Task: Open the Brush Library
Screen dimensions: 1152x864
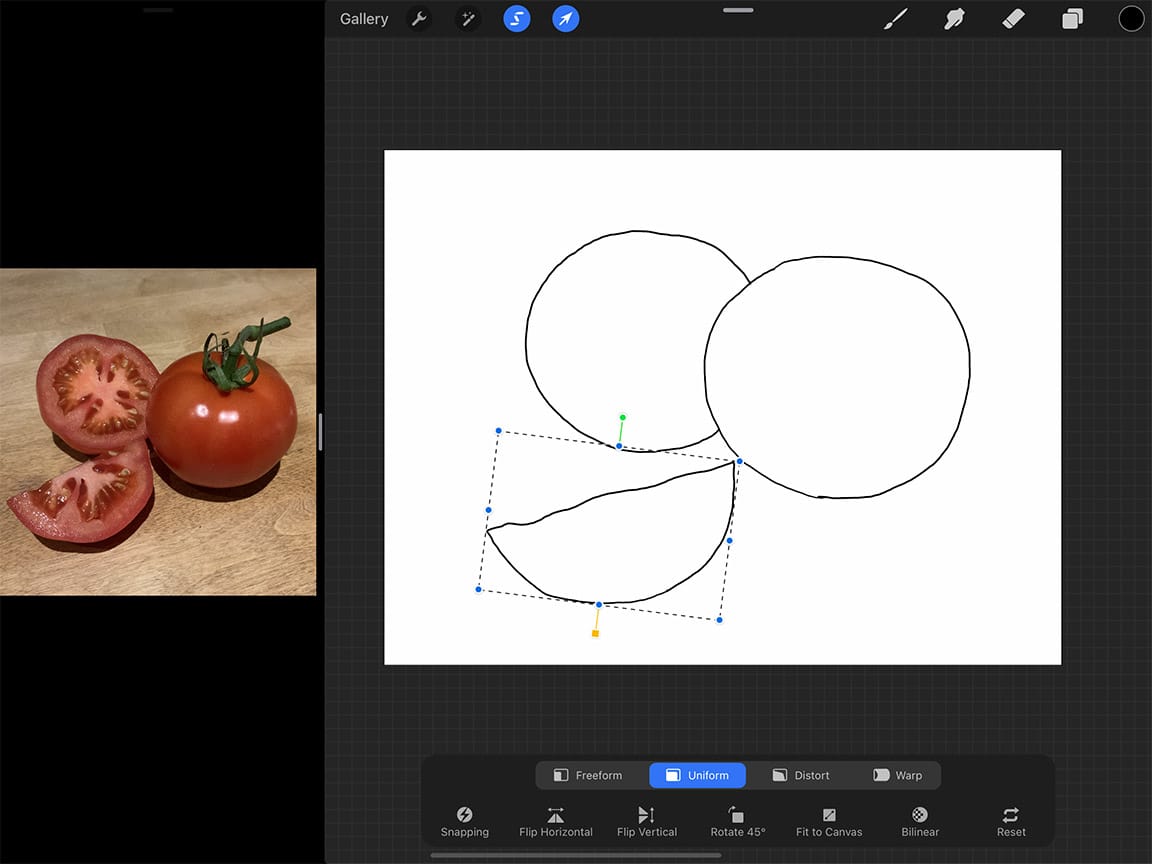Action: pos(895,18)
